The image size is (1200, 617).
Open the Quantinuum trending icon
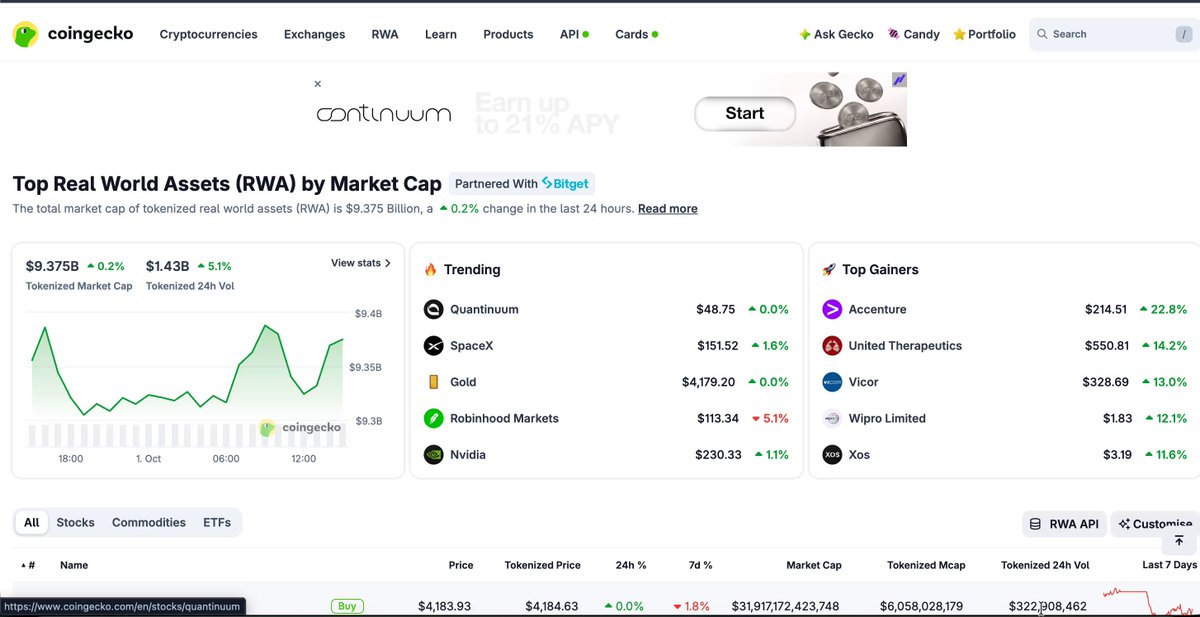tap(433, 309)
